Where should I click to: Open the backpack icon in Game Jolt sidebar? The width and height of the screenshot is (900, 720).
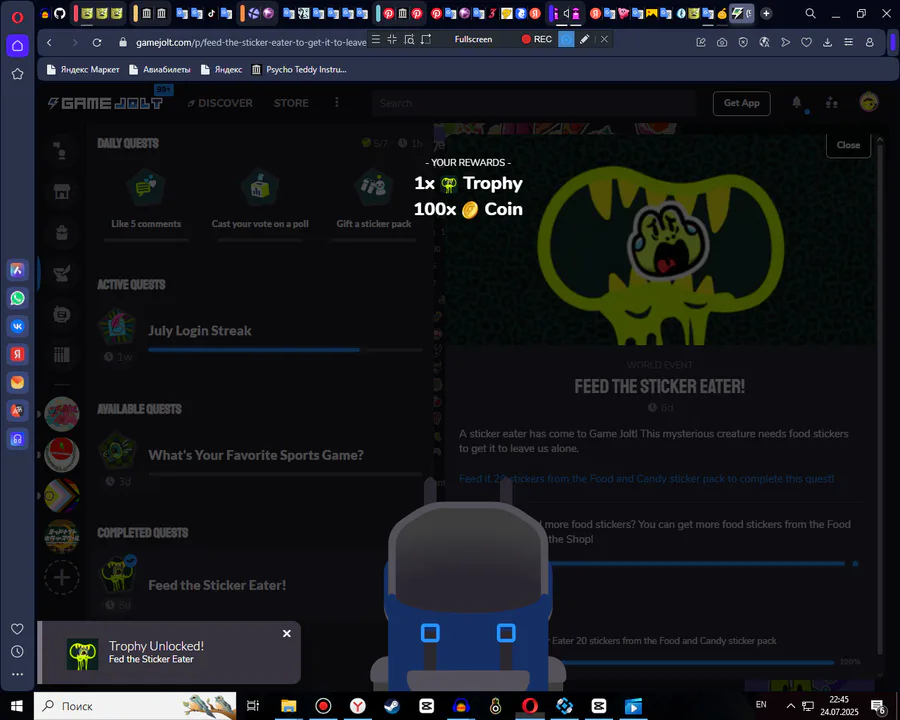(62, 232)
